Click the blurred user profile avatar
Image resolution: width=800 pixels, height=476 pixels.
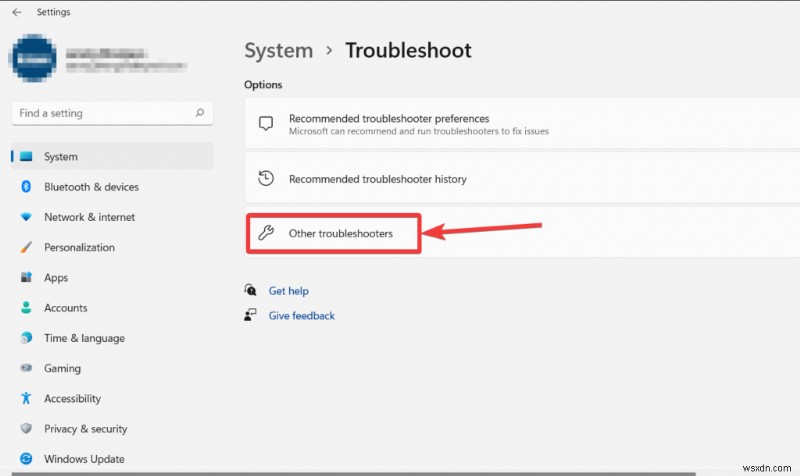coord(34,58)
